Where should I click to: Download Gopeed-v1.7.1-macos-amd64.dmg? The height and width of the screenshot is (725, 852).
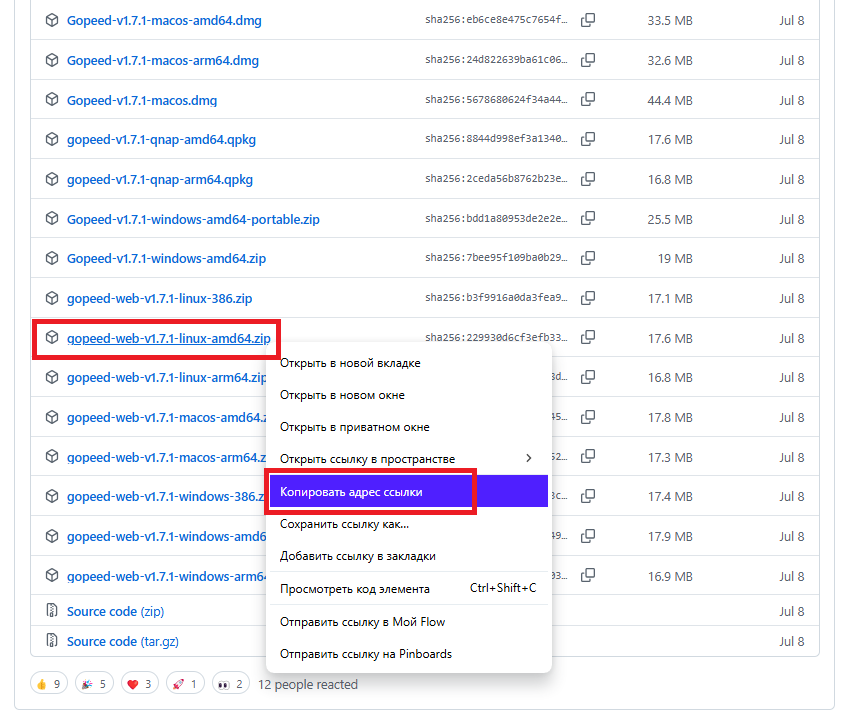click(164, 21)
